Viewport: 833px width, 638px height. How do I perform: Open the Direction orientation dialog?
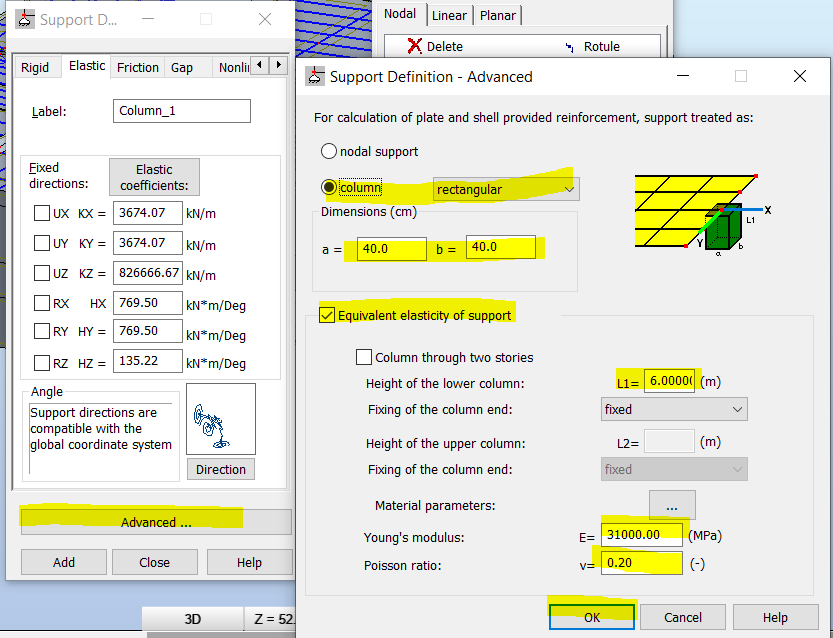220,468
